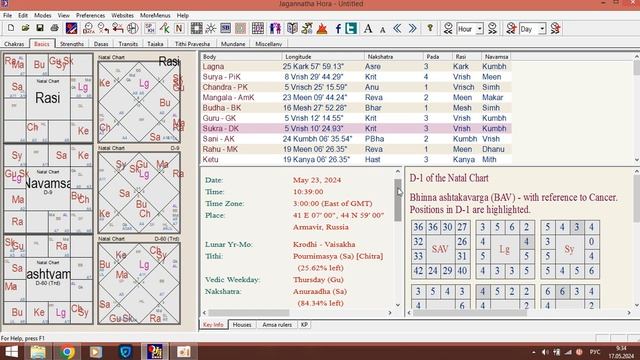Viewport: 640px width, 360px height.
Task: Click the Longitude column header
Action: pyautogui.click(x=323, y=57)
